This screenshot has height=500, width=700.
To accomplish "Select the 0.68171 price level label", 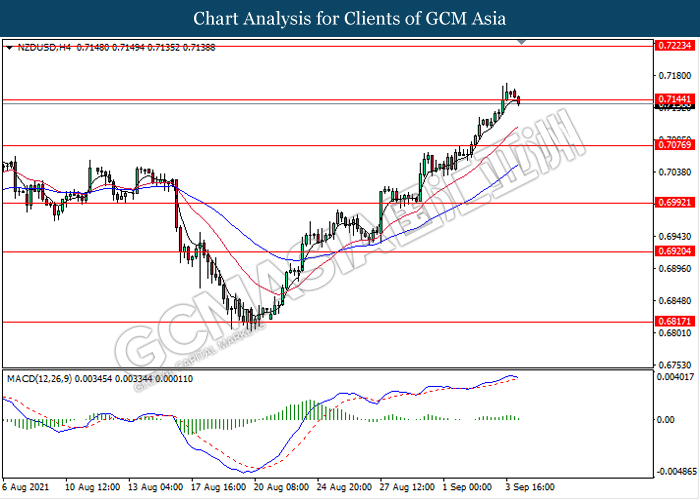I will point(675,321).
